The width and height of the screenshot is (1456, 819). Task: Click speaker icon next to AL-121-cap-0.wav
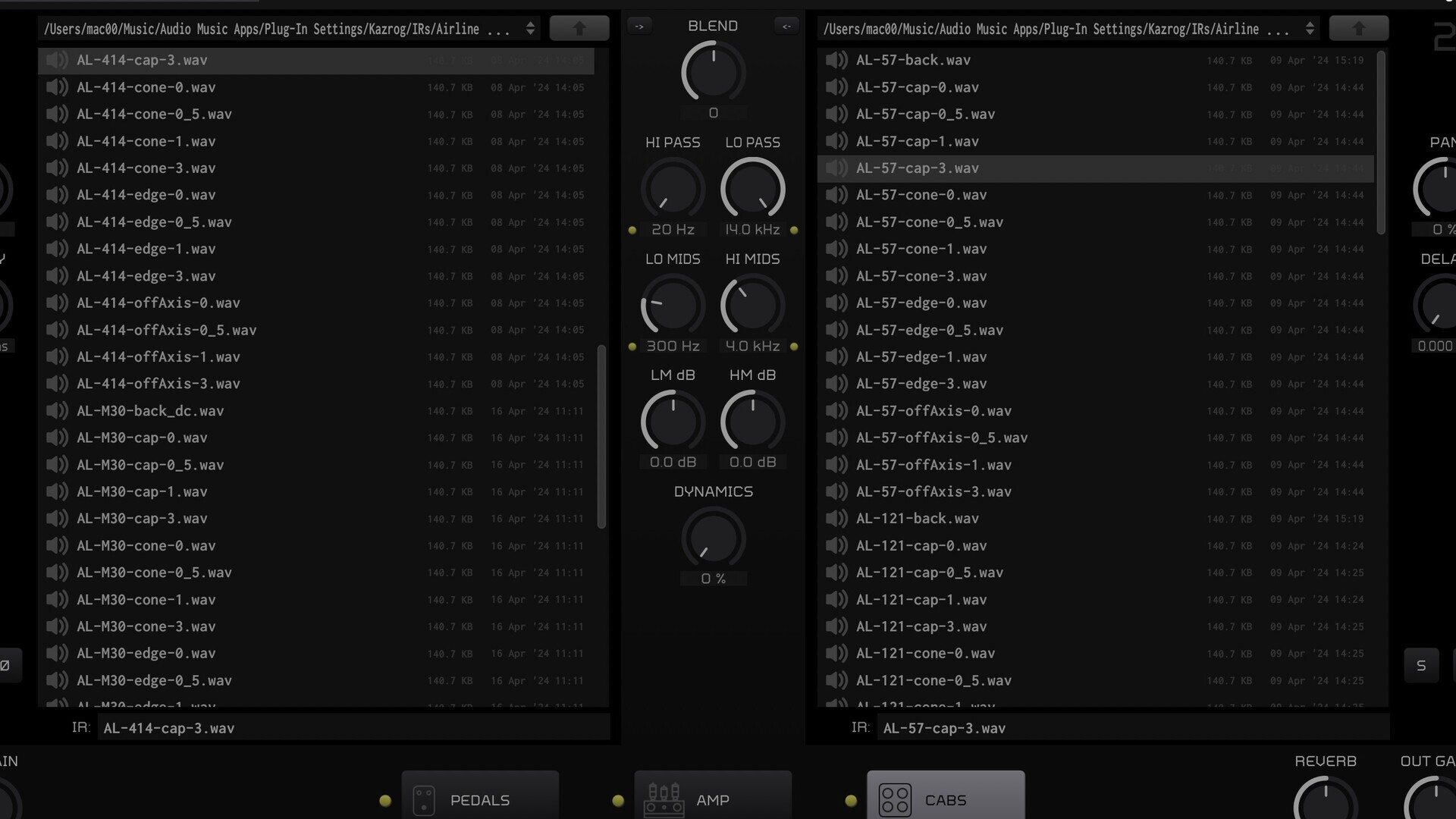tap(836, 545)
